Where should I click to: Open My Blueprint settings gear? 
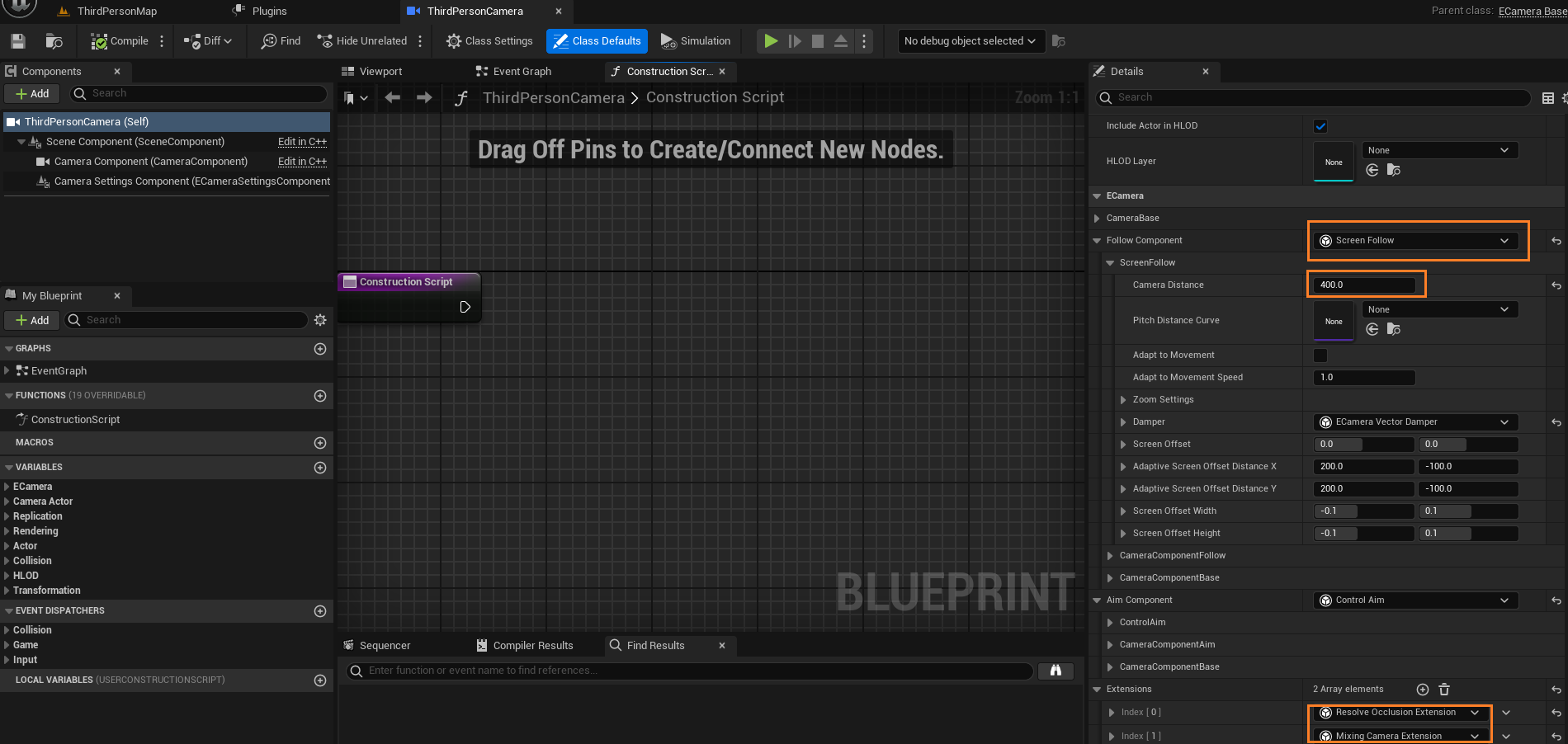point(320,320)
